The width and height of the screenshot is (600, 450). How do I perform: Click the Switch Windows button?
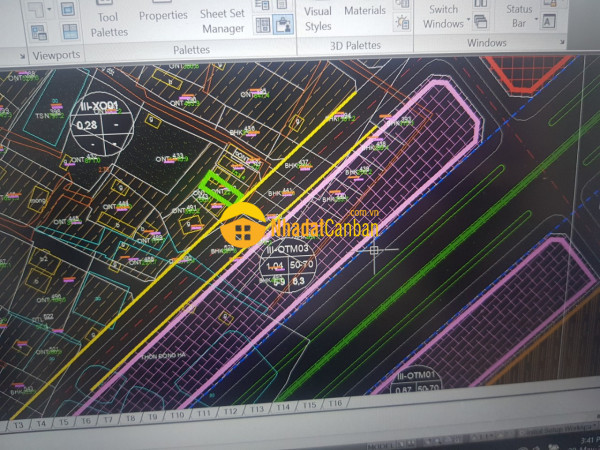point(443,16)
